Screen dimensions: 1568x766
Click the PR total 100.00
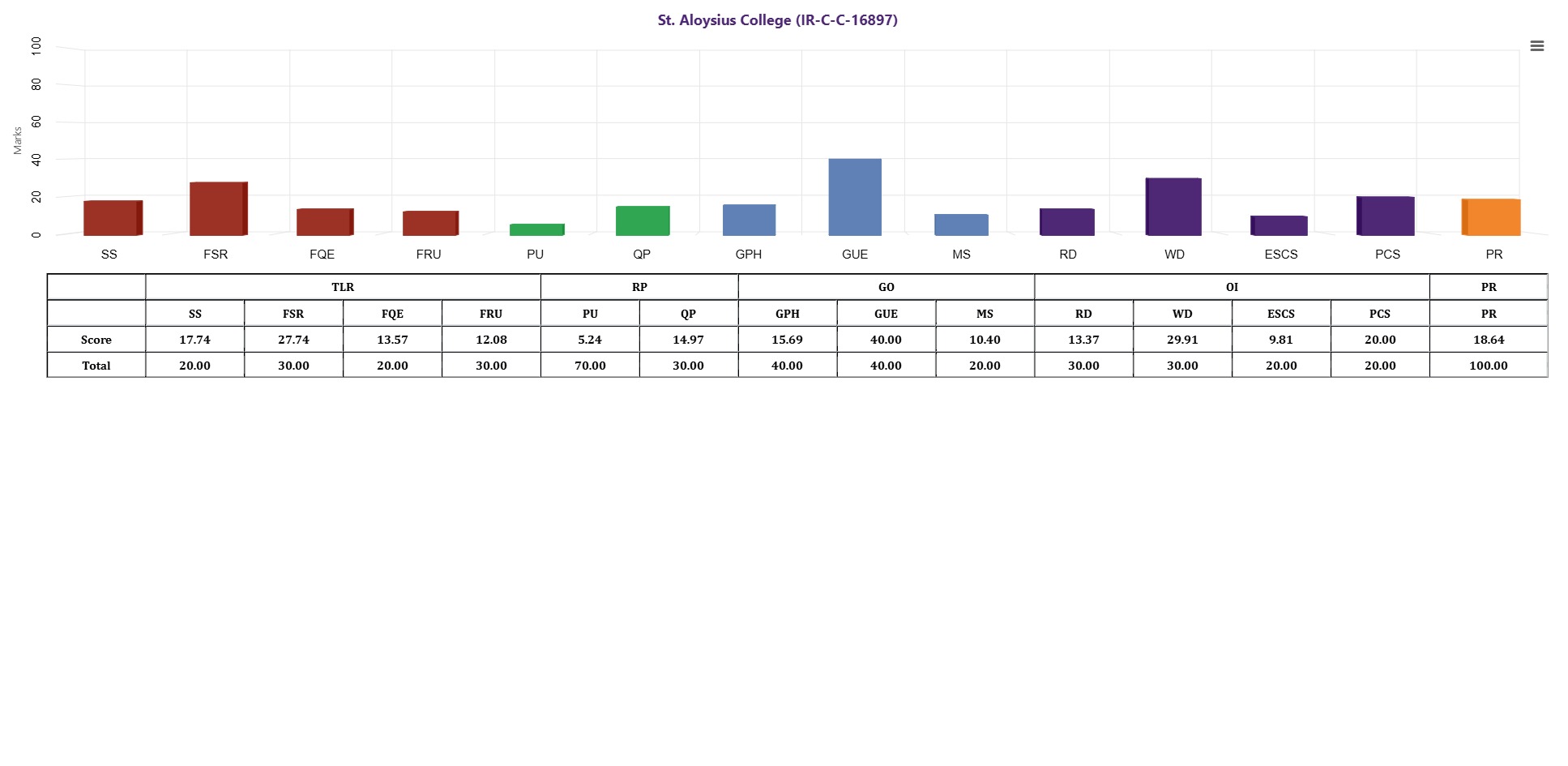[1489, 366]
